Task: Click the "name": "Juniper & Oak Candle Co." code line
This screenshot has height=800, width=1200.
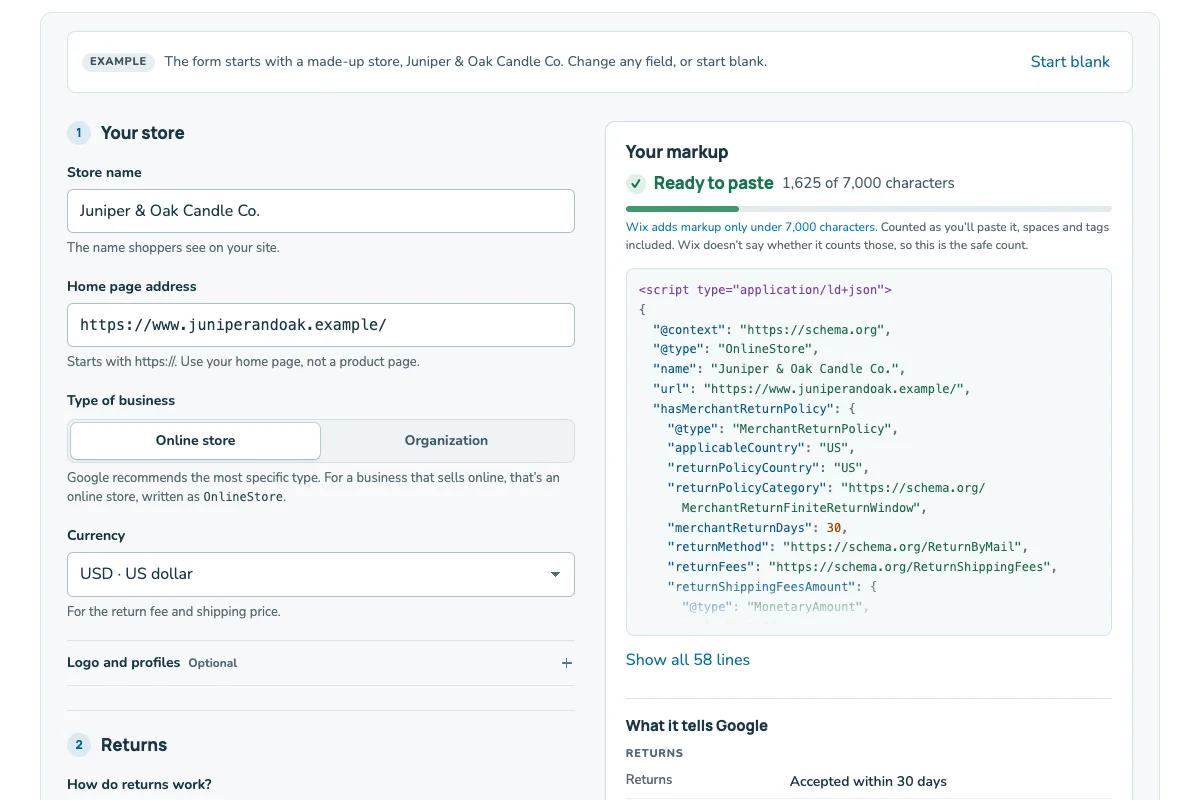Action: pos(779,369)
